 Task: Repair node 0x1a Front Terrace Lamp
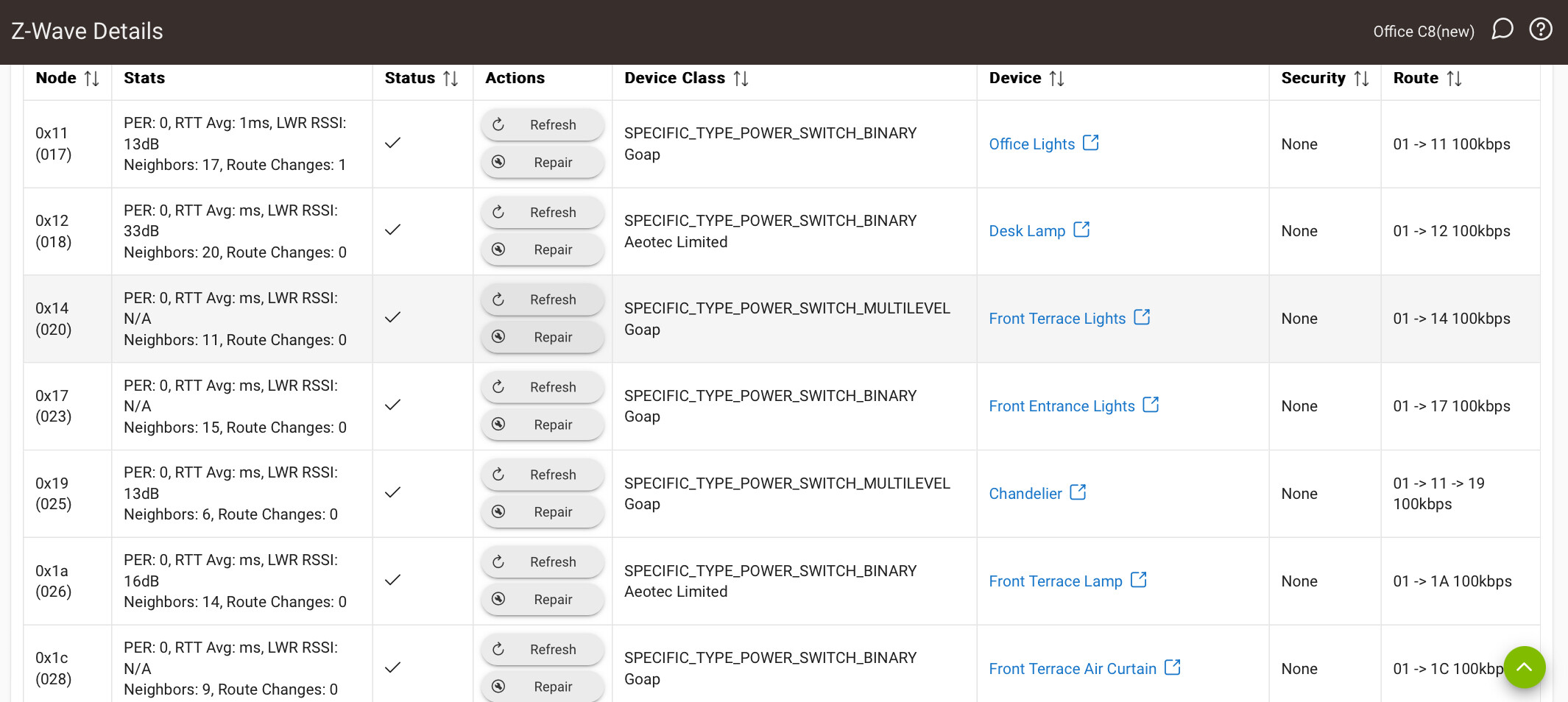pyautogui.click(x=543, y=600)
